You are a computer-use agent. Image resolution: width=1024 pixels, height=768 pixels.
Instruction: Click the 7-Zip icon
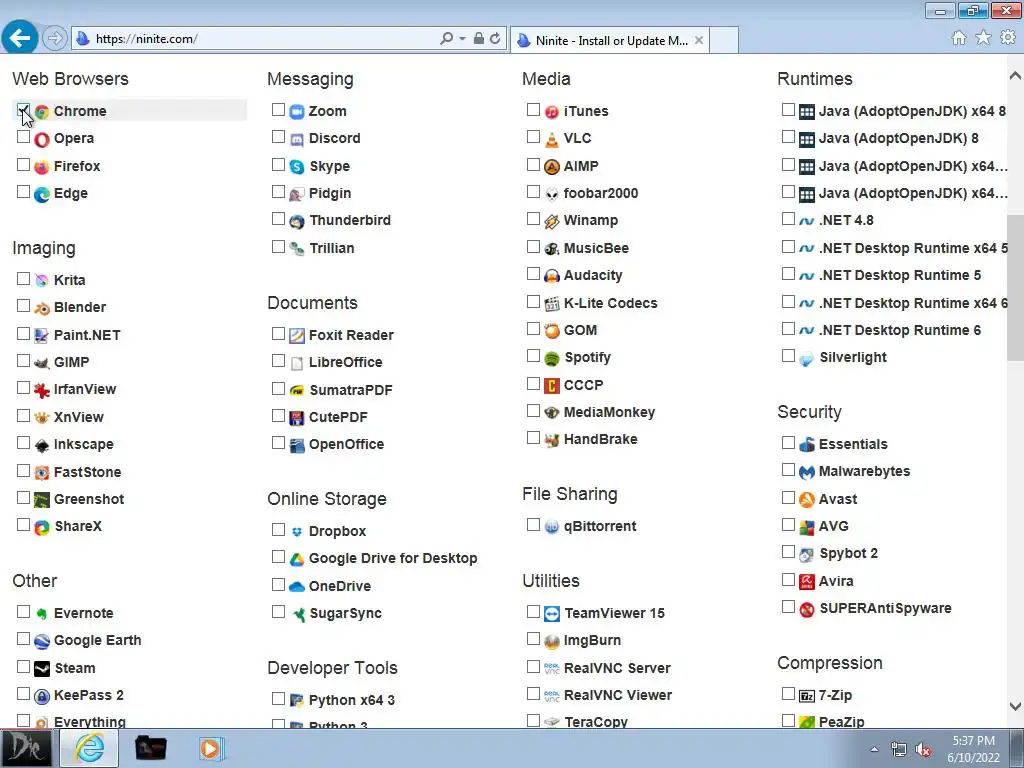tap(807, 696)
